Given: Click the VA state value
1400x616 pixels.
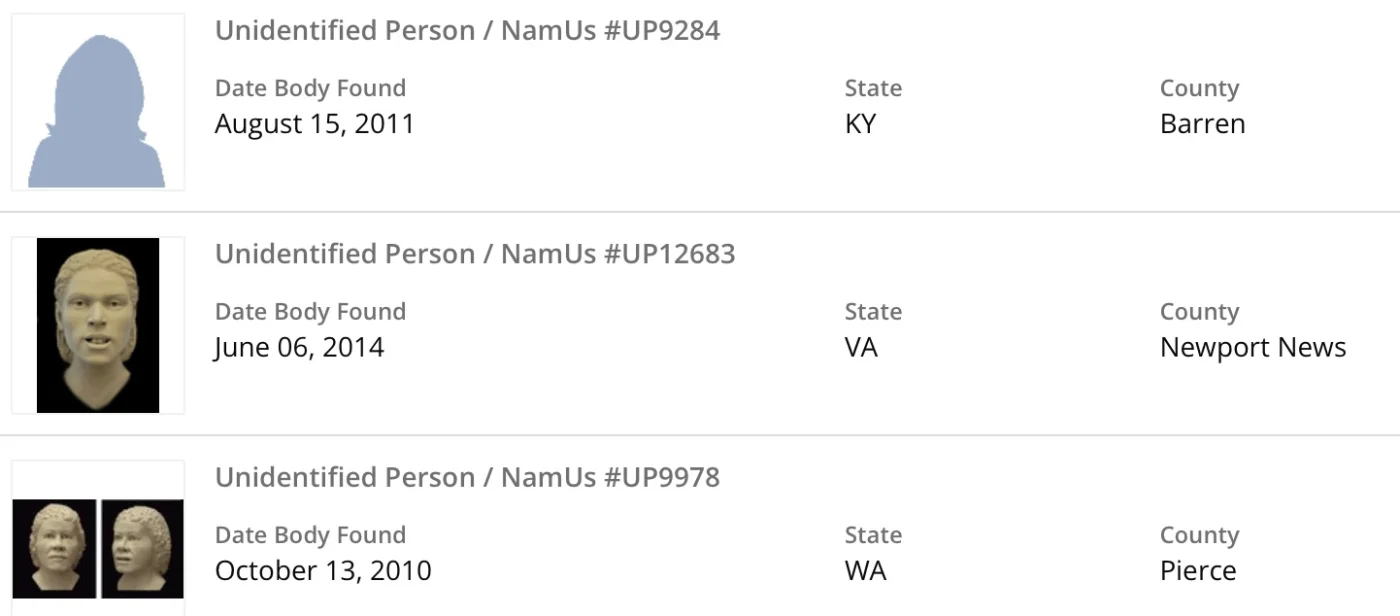Looking at the screenshot, I should 861,348.
